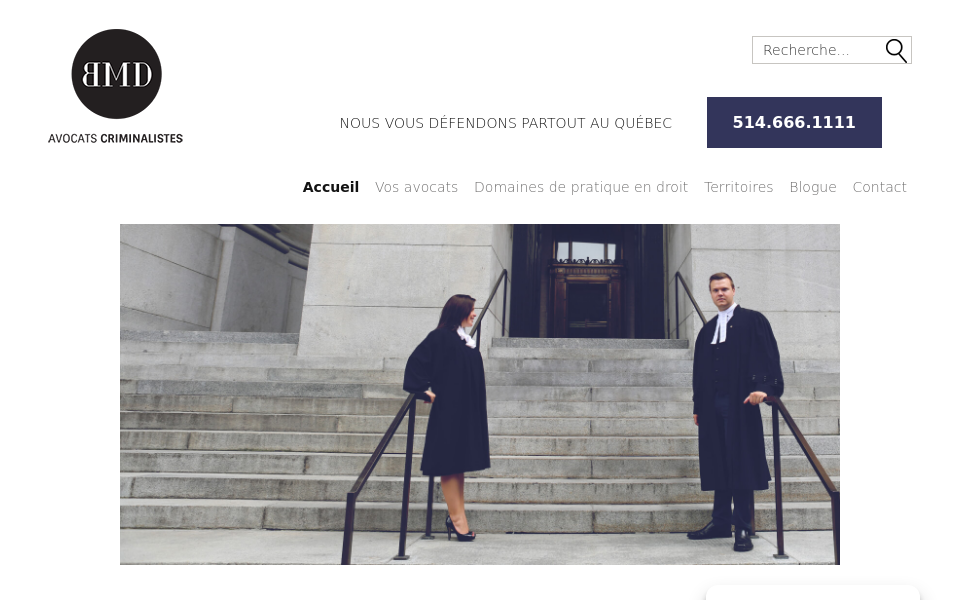Call the 514.666.1111 phone button

tap(794, 122)
